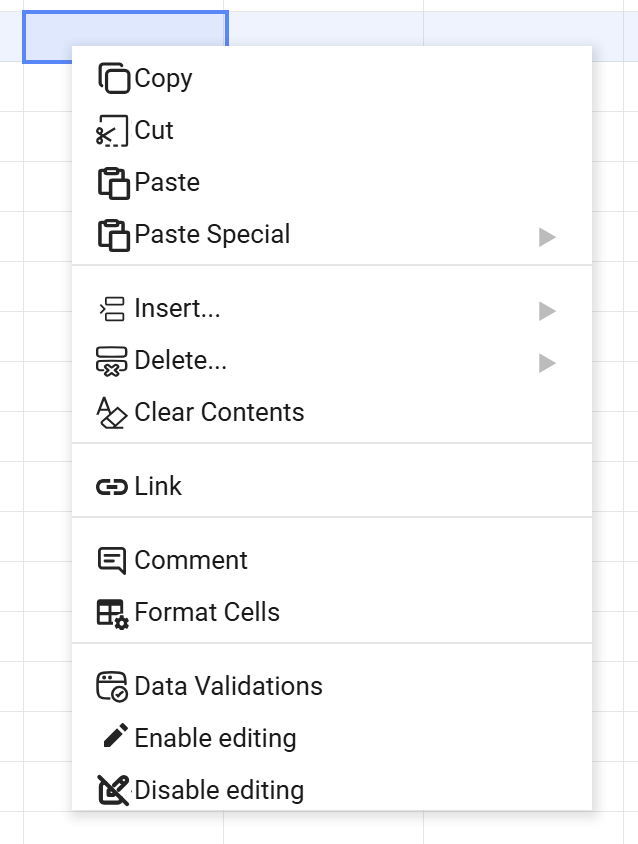Select the Insert... menu entry
The width and height of the screenshot is (638, 844).
pos(177,309)
